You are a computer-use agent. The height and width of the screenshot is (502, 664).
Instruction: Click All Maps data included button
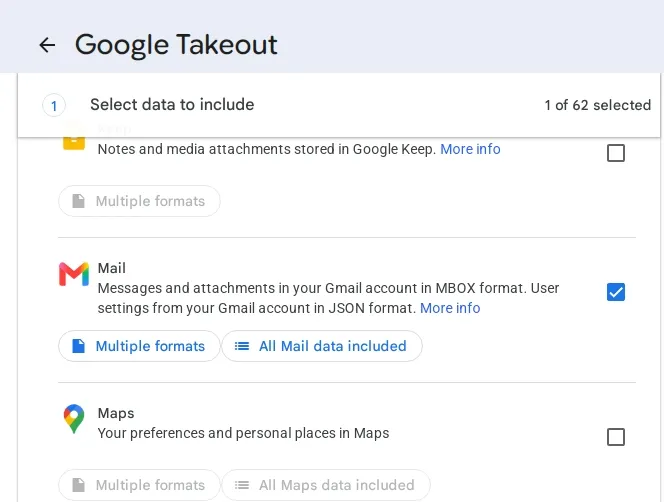click(326, 485)
